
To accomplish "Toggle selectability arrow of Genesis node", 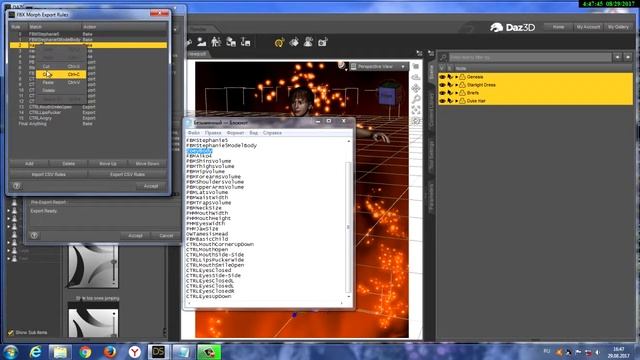I will point(450,77).
